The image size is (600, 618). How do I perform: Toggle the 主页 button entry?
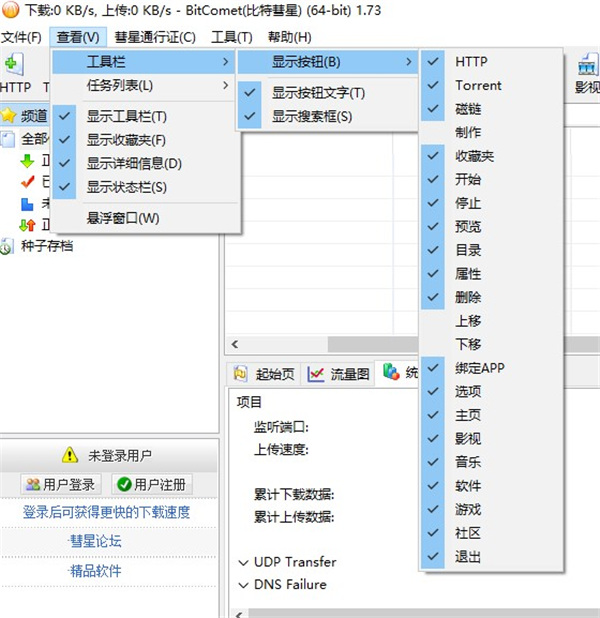491,415
